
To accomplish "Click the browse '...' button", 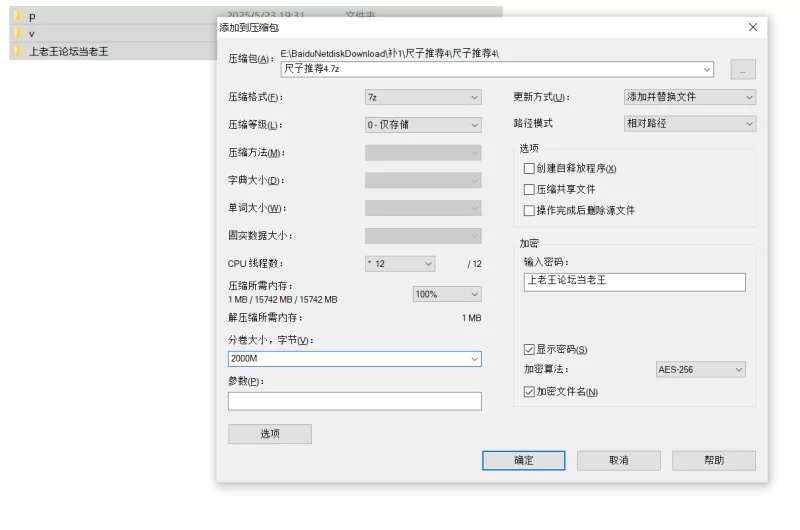I will (743, 69).
